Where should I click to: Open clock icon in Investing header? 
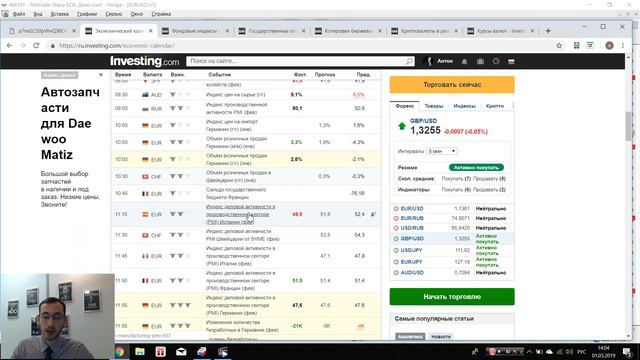coord(496,61)
